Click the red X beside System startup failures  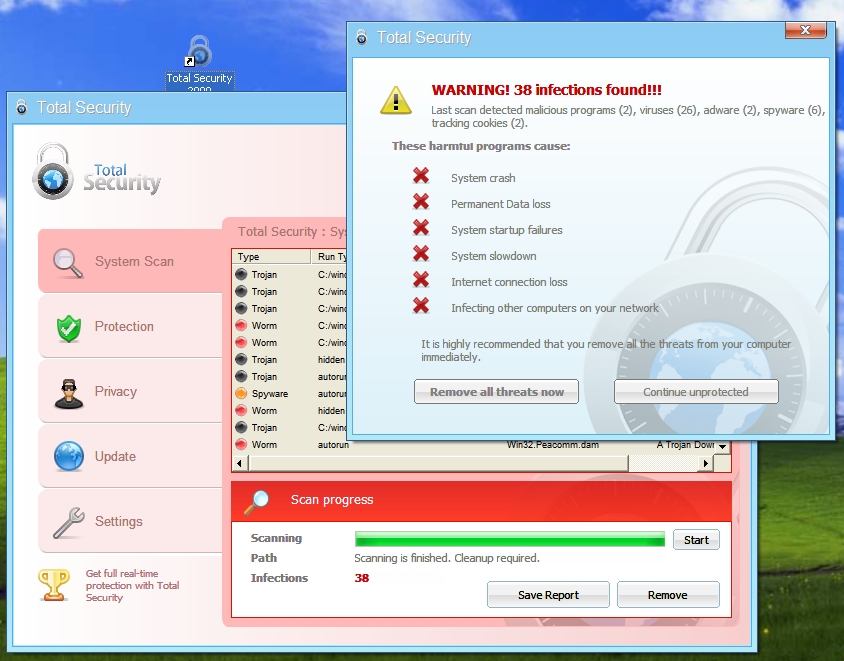click(421, 227)
